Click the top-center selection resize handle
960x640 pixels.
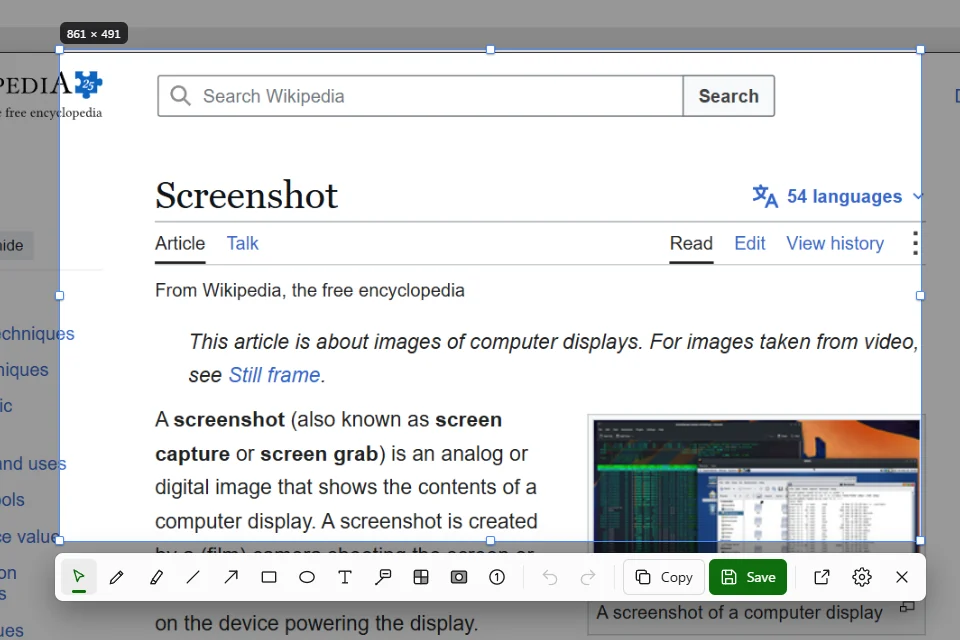(490, 50)
